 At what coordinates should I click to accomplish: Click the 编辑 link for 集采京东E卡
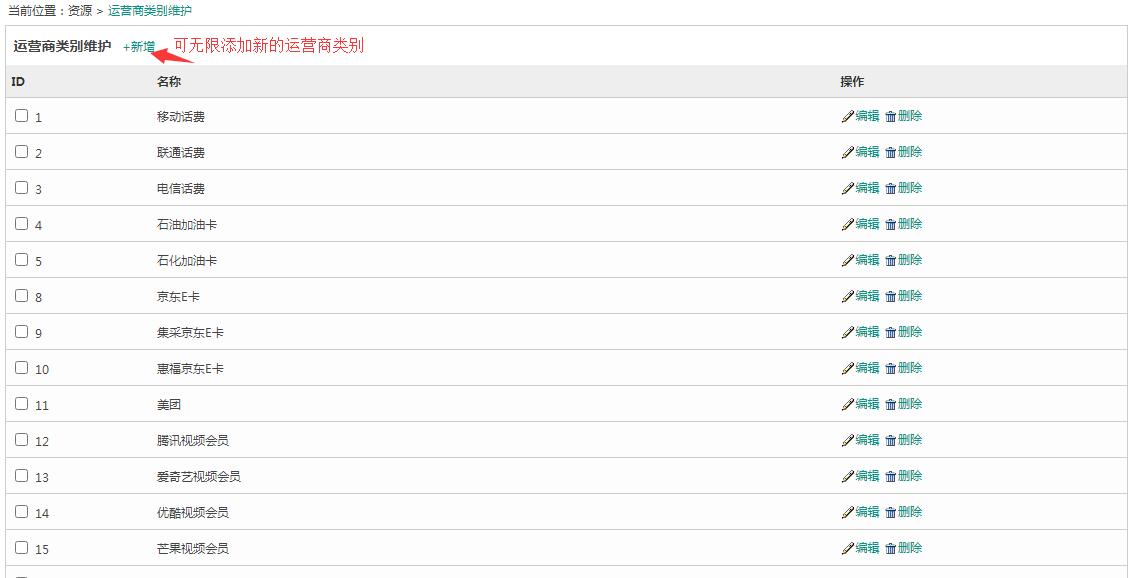click(868, 332)
